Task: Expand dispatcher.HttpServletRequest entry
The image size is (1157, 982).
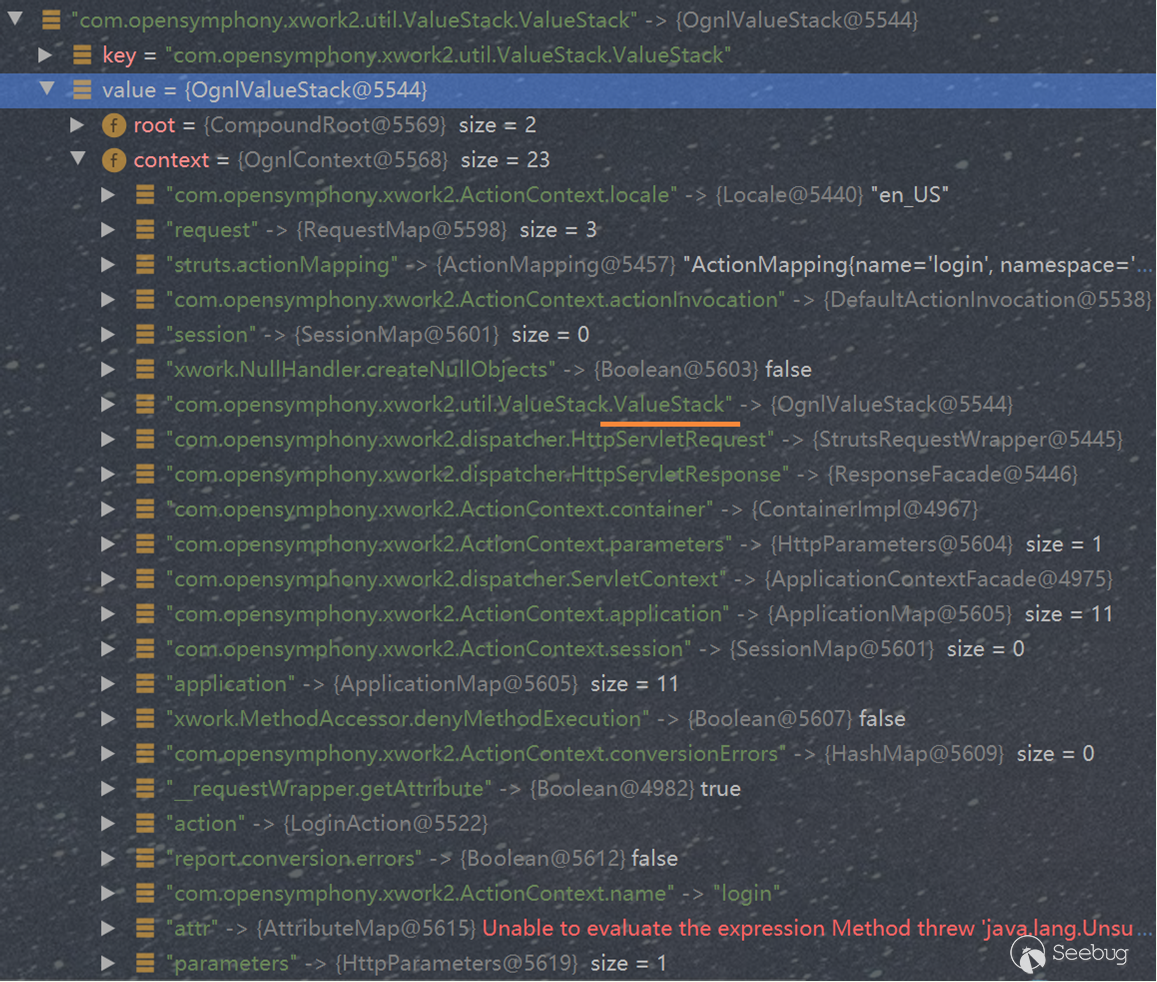Action: [108, 439]
